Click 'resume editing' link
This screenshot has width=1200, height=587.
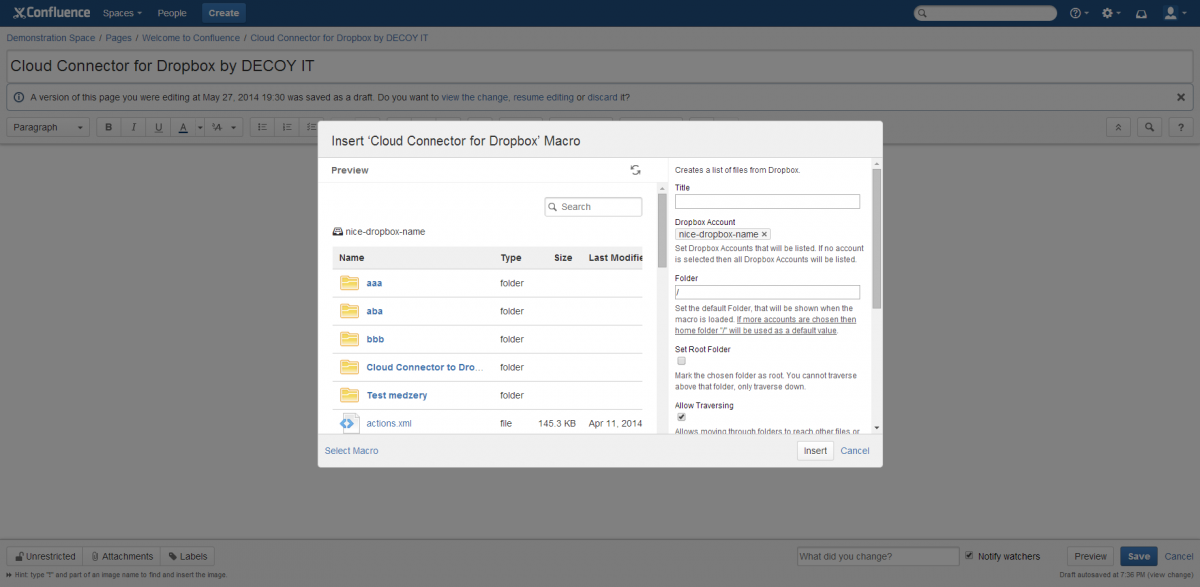pos(544,97)
